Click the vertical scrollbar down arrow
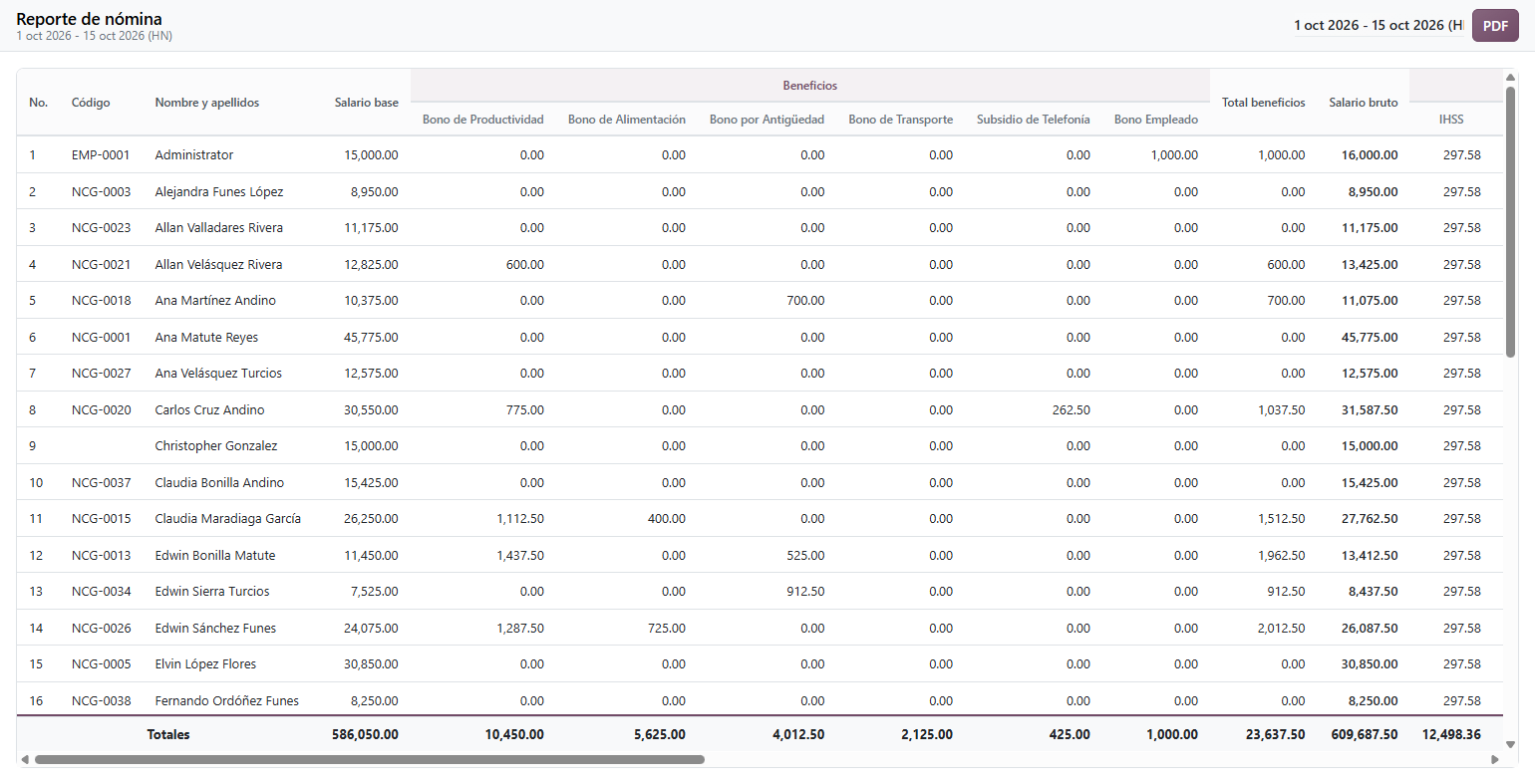The width and height of the screenshot is (1535, 784). 1510,744
